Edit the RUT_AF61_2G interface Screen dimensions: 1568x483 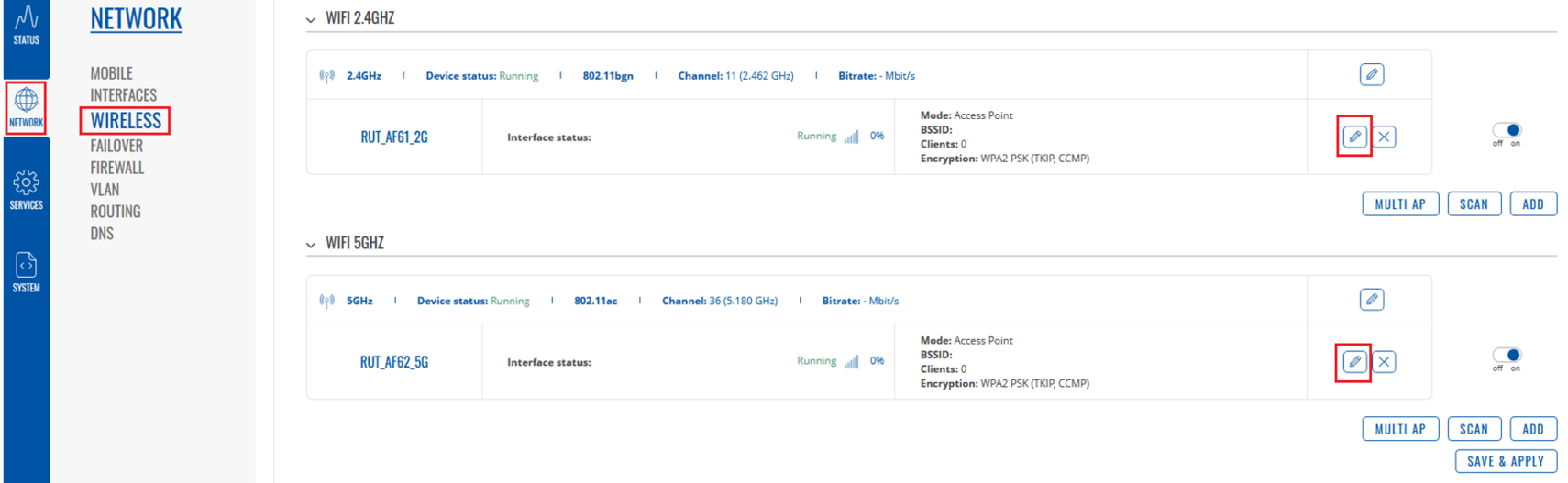1354,137
